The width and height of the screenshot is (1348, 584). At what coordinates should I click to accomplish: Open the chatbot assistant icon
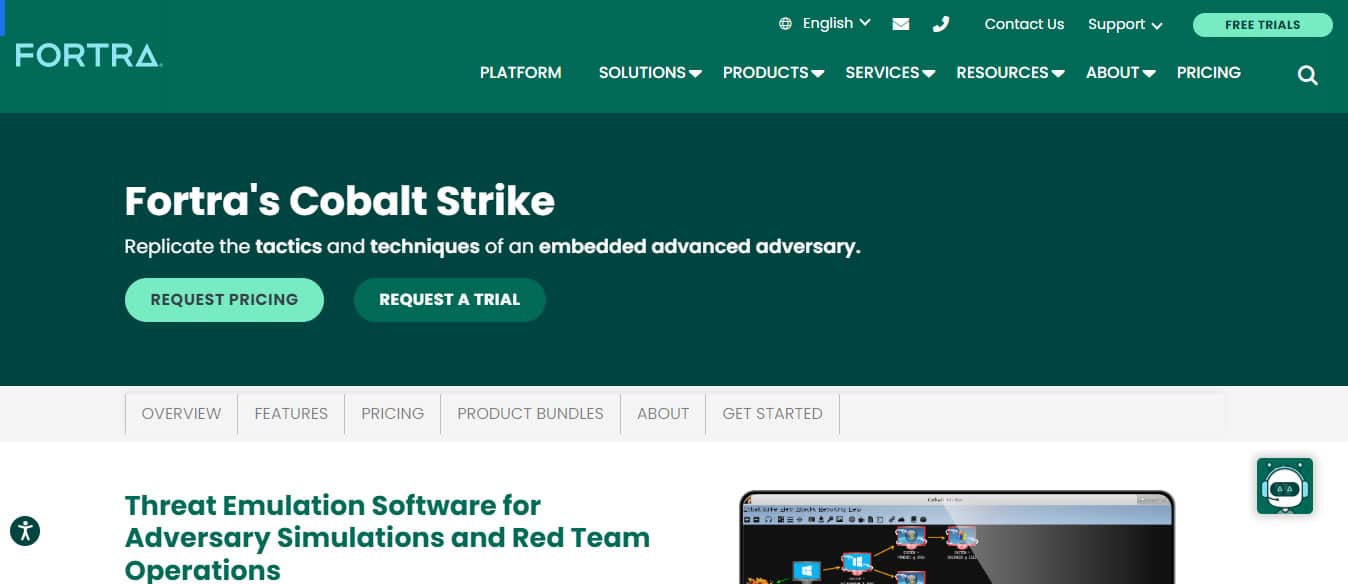[x=1285, y=486]
